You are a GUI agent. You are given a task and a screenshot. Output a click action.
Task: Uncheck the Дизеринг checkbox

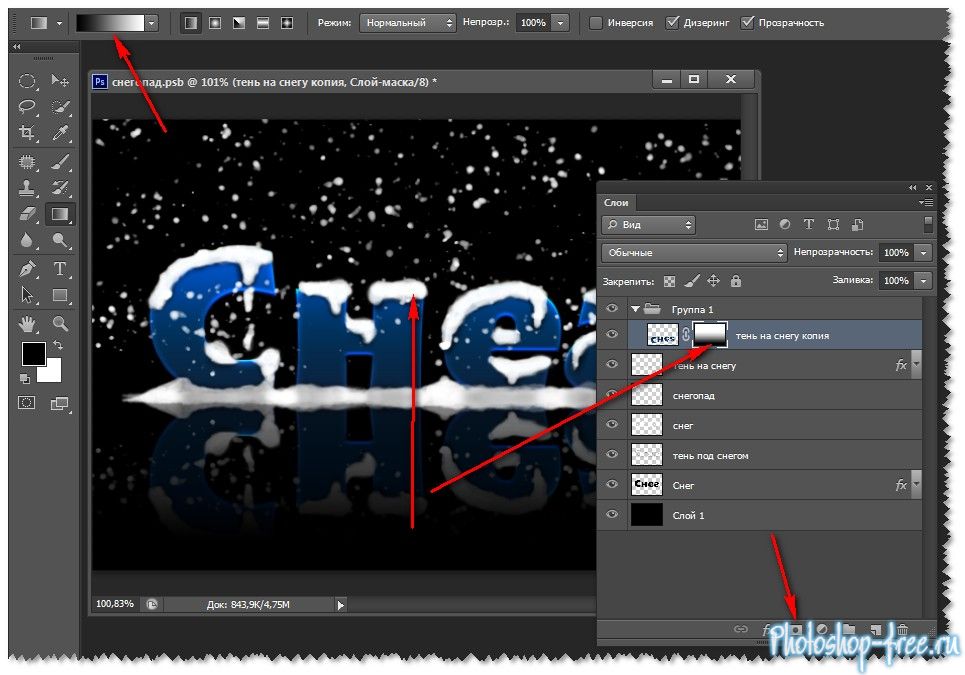click(x=672, y=22)
